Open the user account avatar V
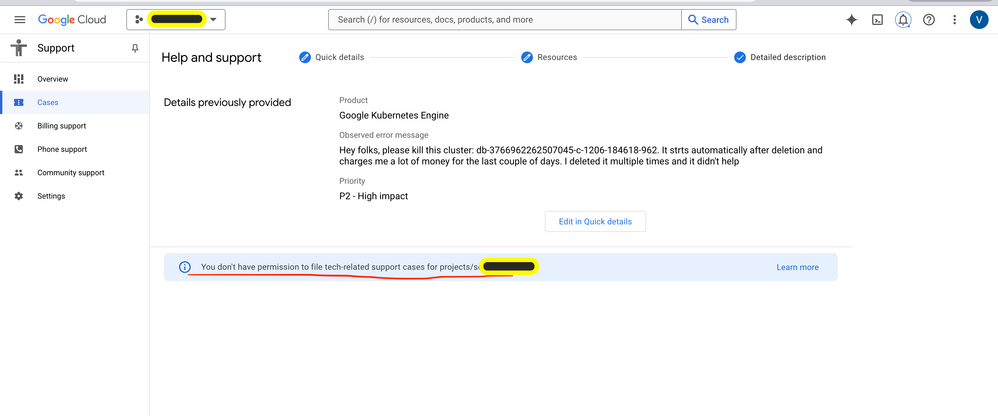 point(978,20)
